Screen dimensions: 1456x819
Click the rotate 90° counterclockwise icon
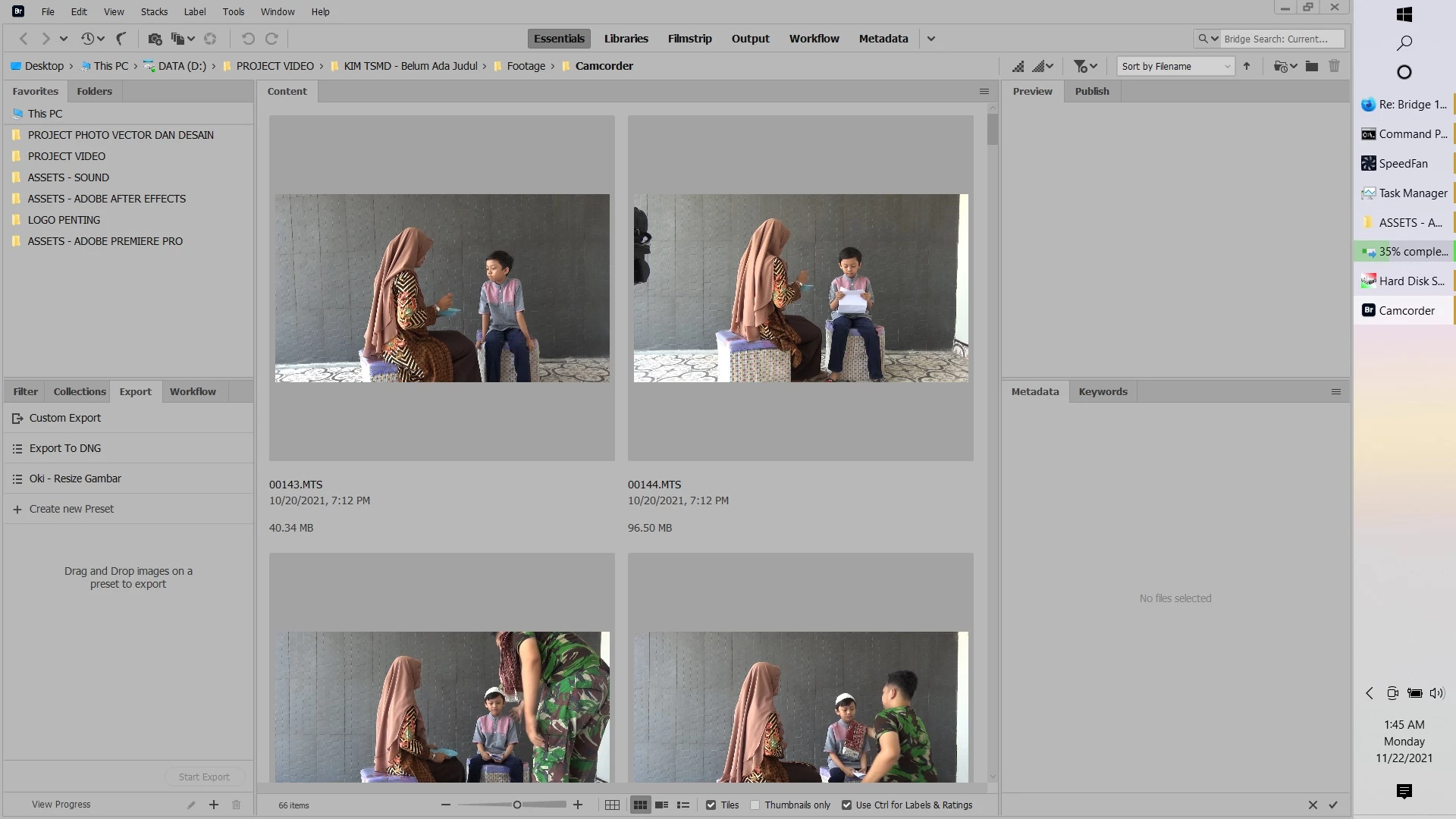coord(248,39)
